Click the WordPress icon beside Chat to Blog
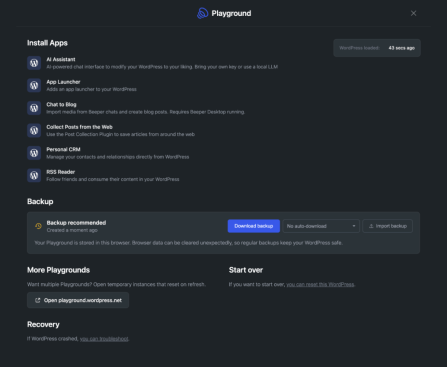The height and width of the screenshot is (367, 447). pyautogui.click(x=34, y=108)
